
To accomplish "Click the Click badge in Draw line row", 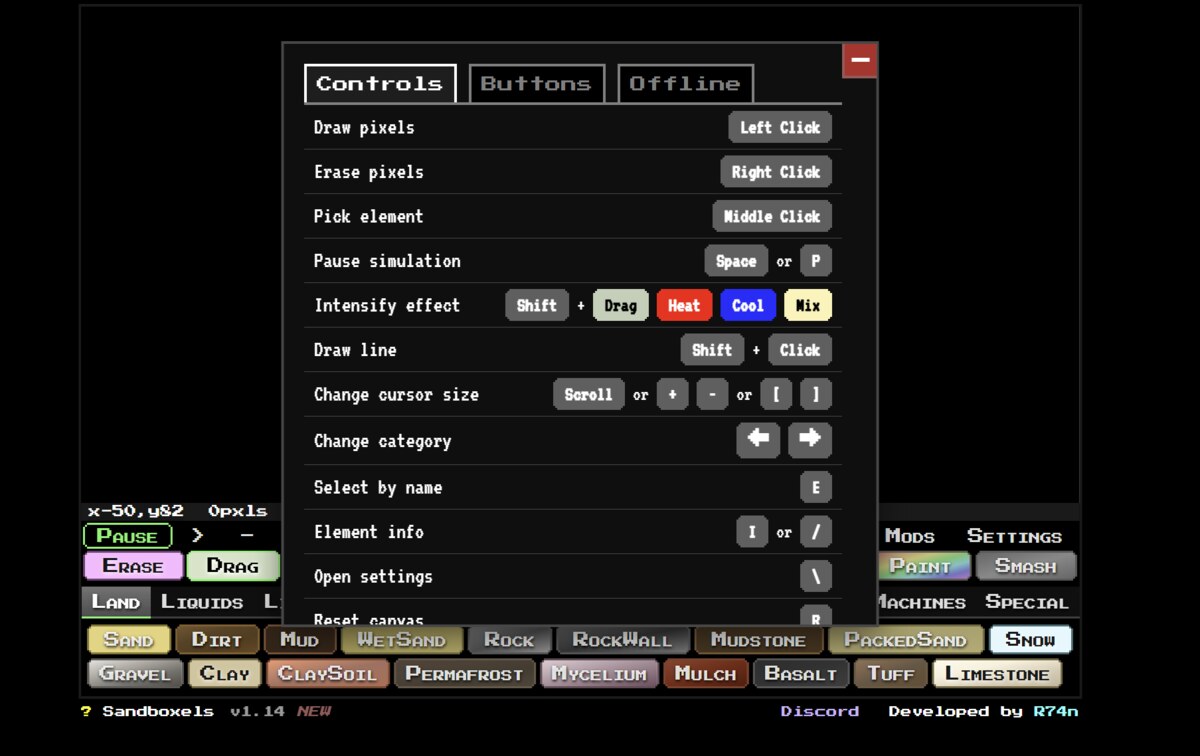I will tap(800, 350).
